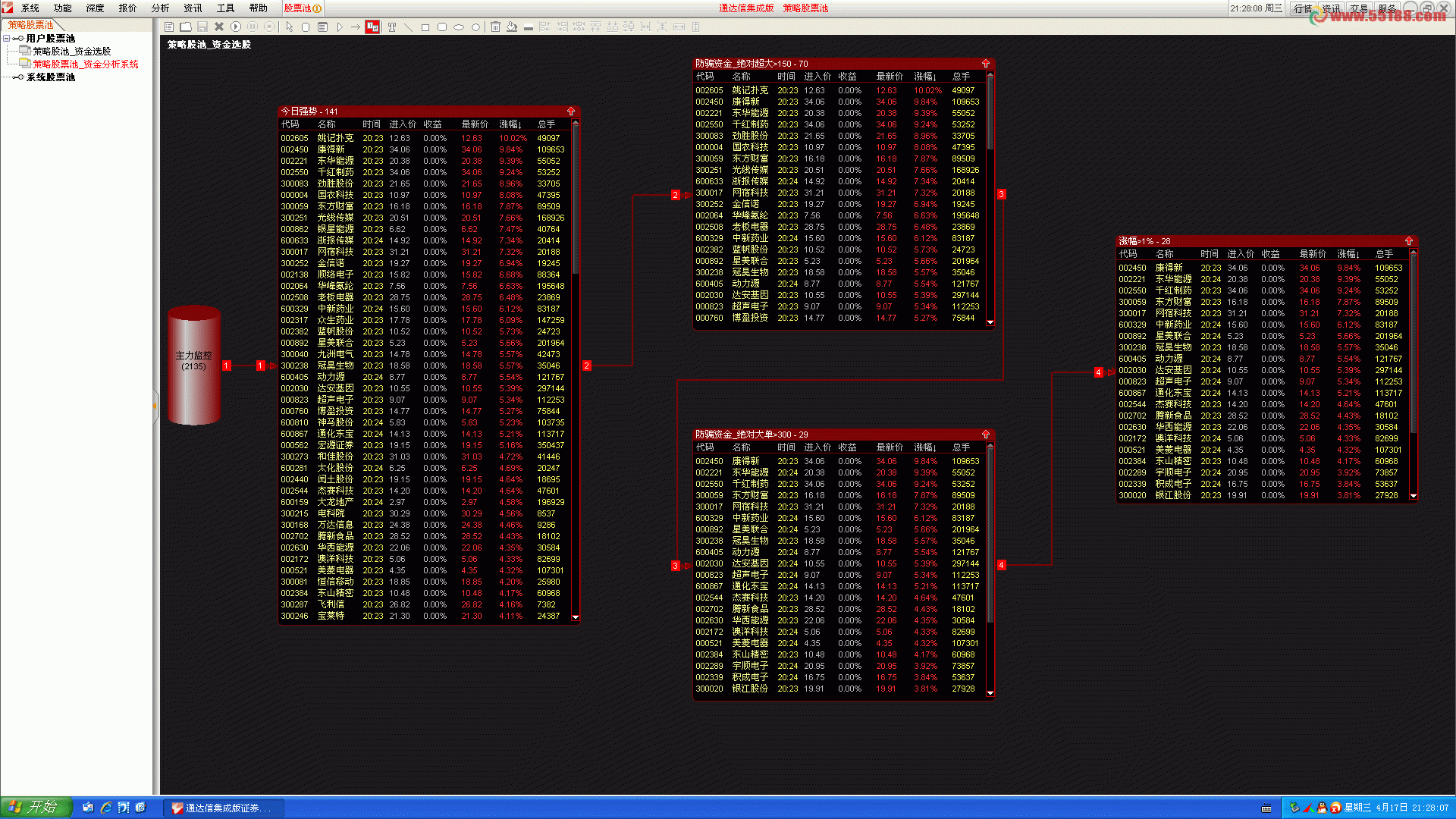Click the 行情 button at top right
1456x819 pixels.
[1303, 8]
